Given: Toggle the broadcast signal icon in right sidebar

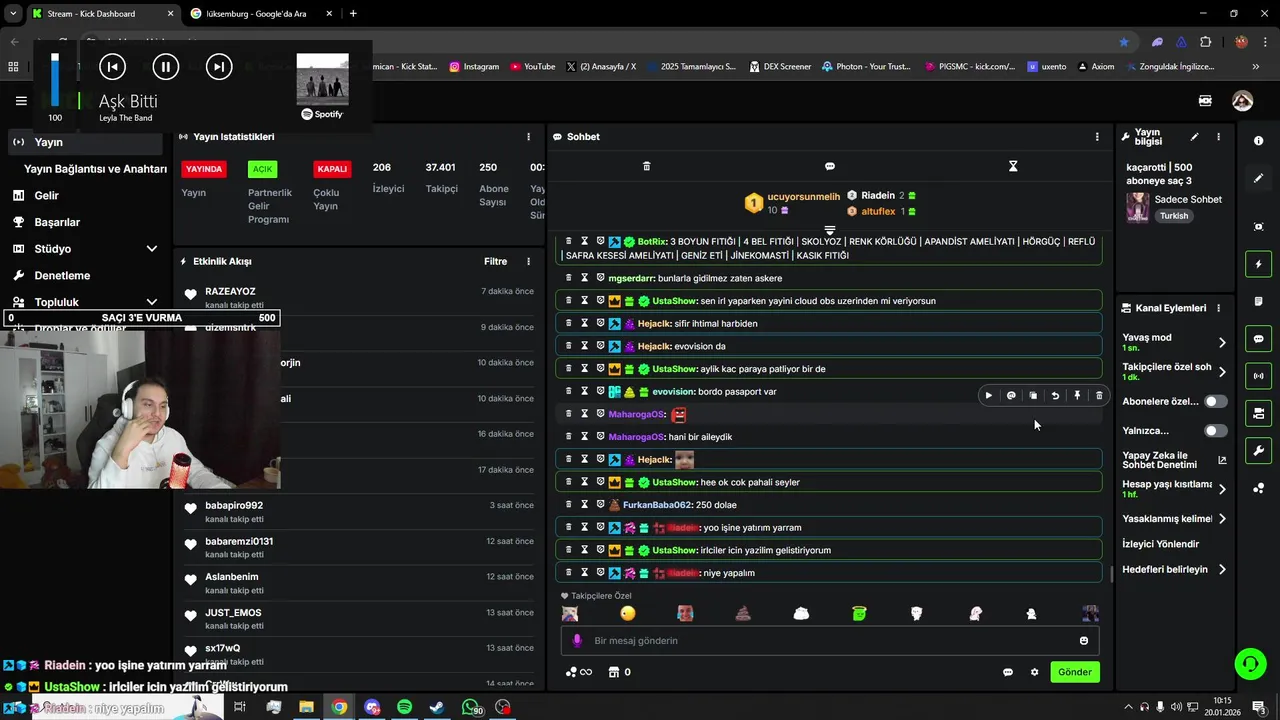Looking at the screenshot, I should [1258, 376].
